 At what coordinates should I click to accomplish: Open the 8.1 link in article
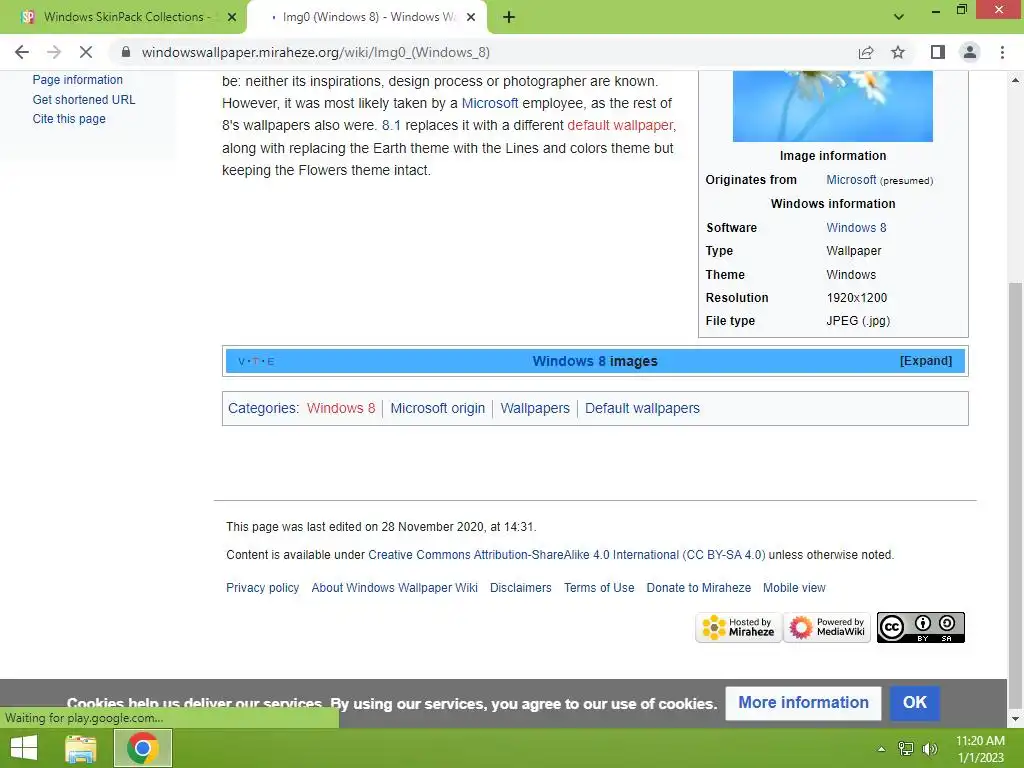(x=391, y=125)
